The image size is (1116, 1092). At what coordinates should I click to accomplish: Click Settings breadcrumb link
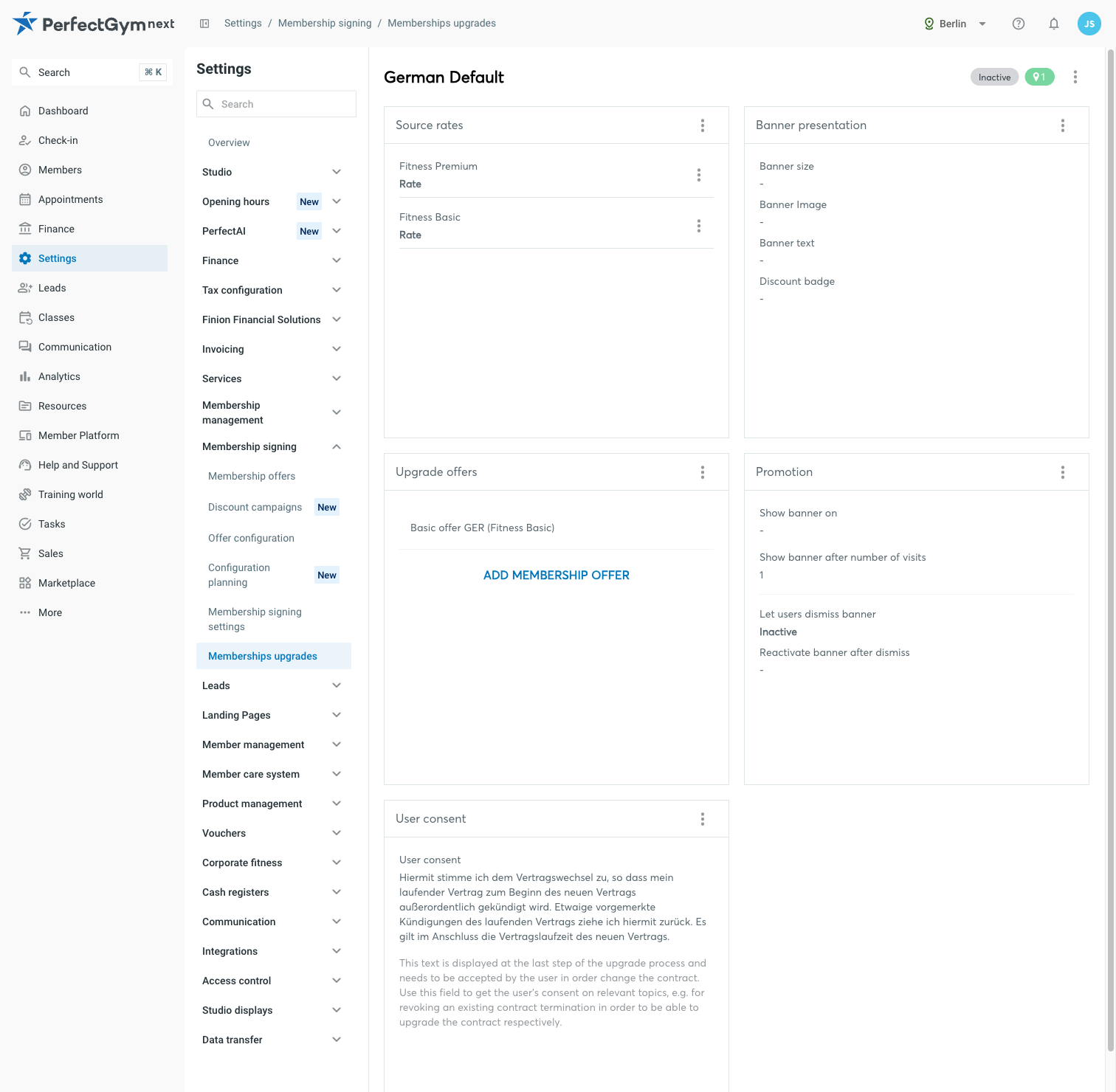(243, 24)
